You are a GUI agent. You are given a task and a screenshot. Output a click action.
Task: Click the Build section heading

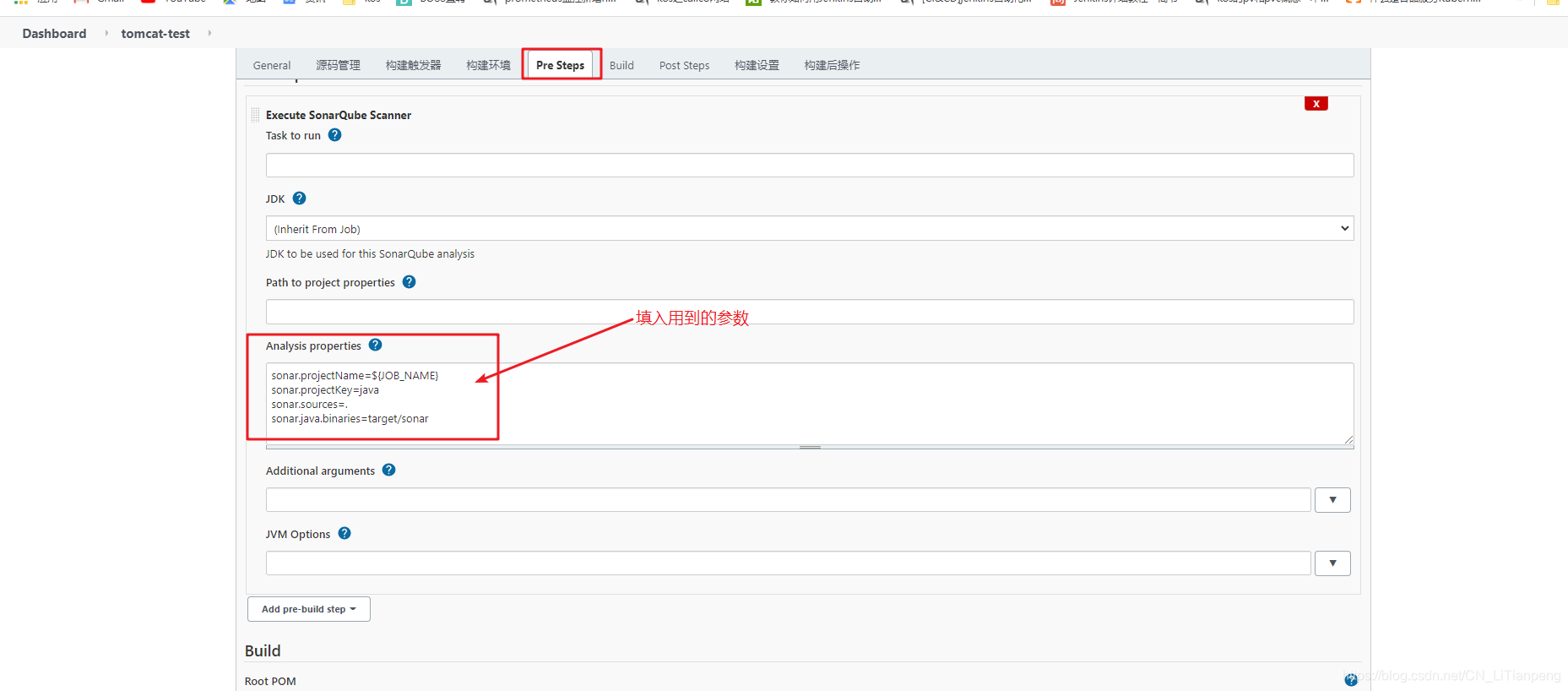point(263,650)
